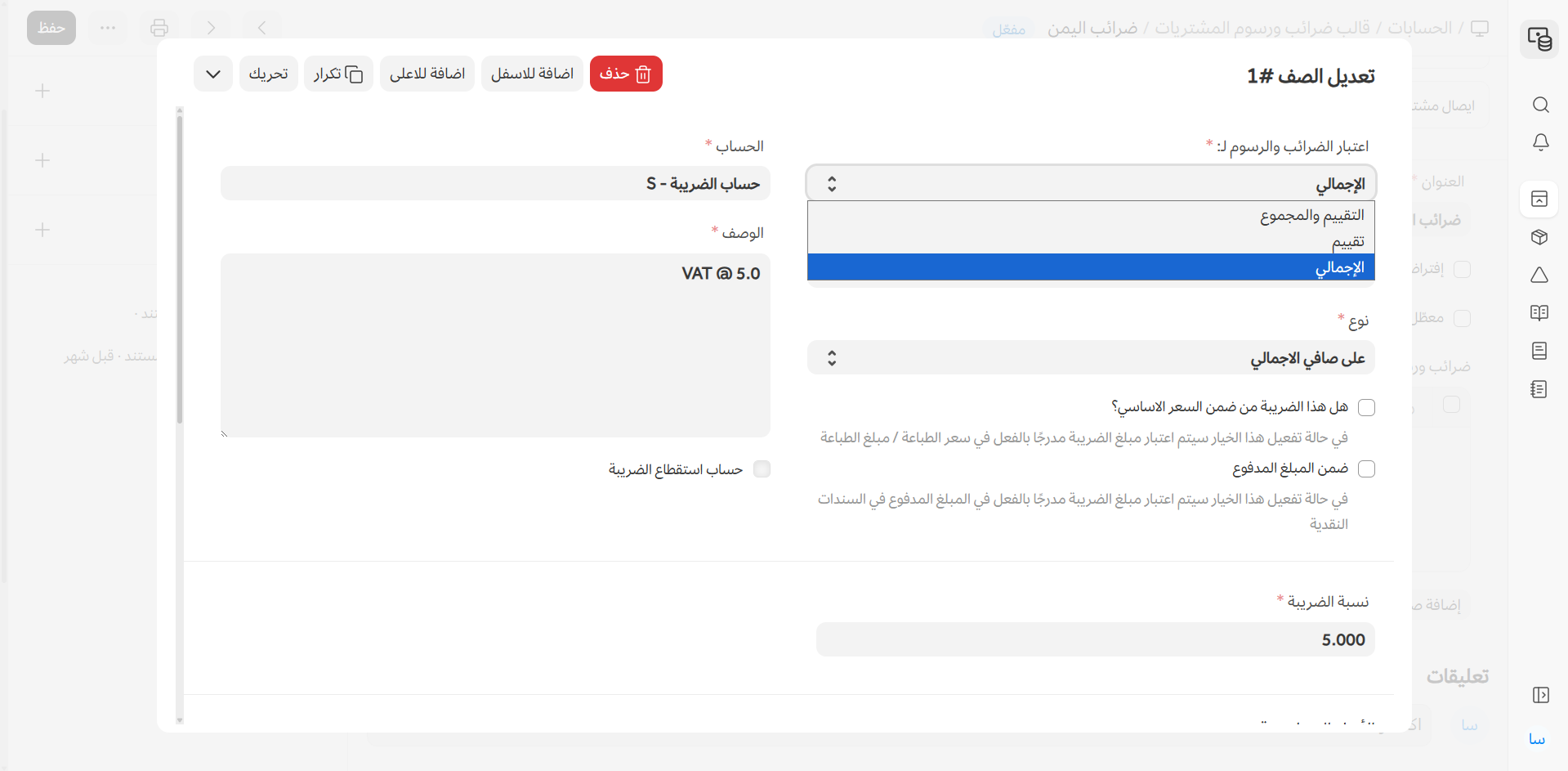Image resolution: width=1568 pixels, height=771 pixels.
Task: Open the three-dots more options menu
Action: tap(108, 28)
